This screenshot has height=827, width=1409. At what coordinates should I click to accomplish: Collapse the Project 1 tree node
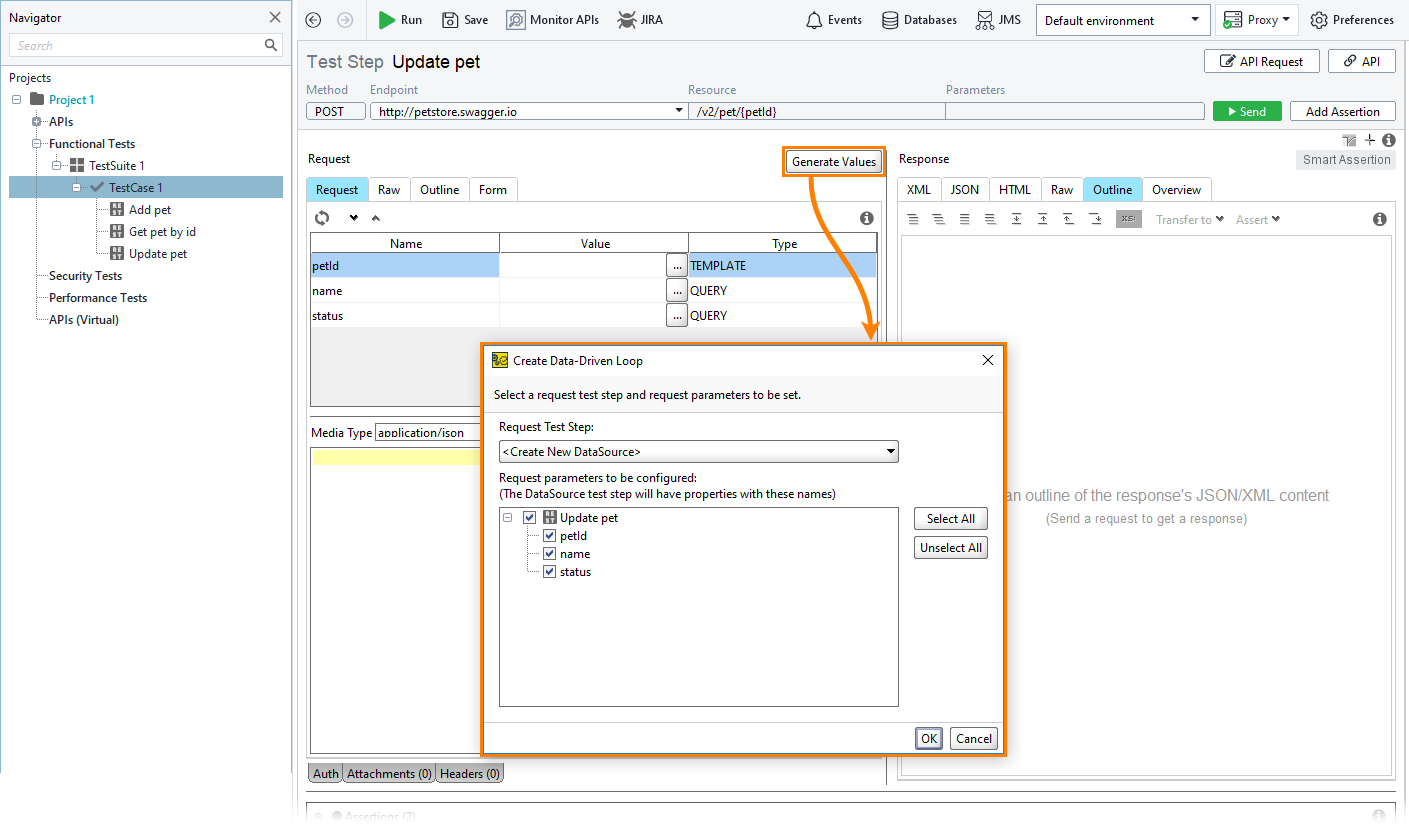coord(16,100)
